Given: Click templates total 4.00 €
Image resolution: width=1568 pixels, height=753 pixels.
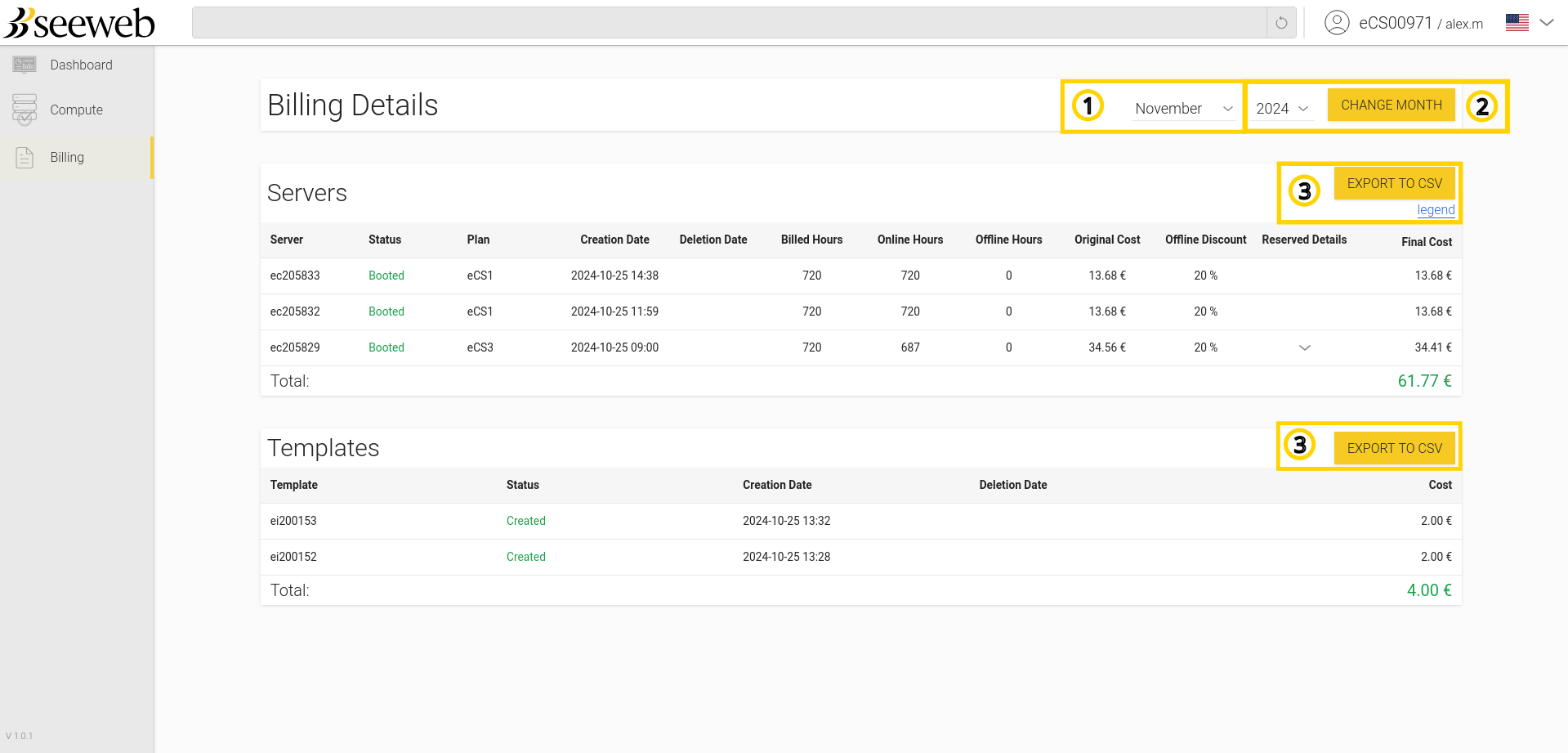Looking at the screenshot, I should pos(1429,590).
